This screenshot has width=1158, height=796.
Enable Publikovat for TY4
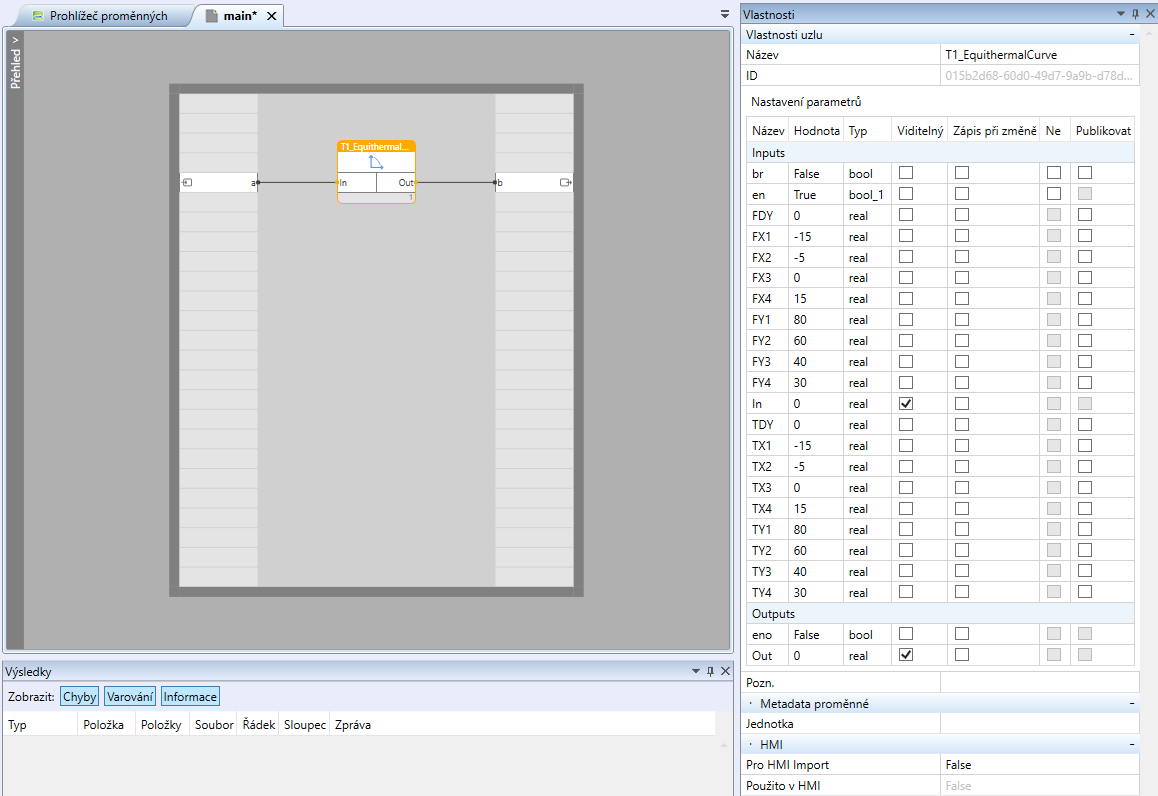(1085, 592)
